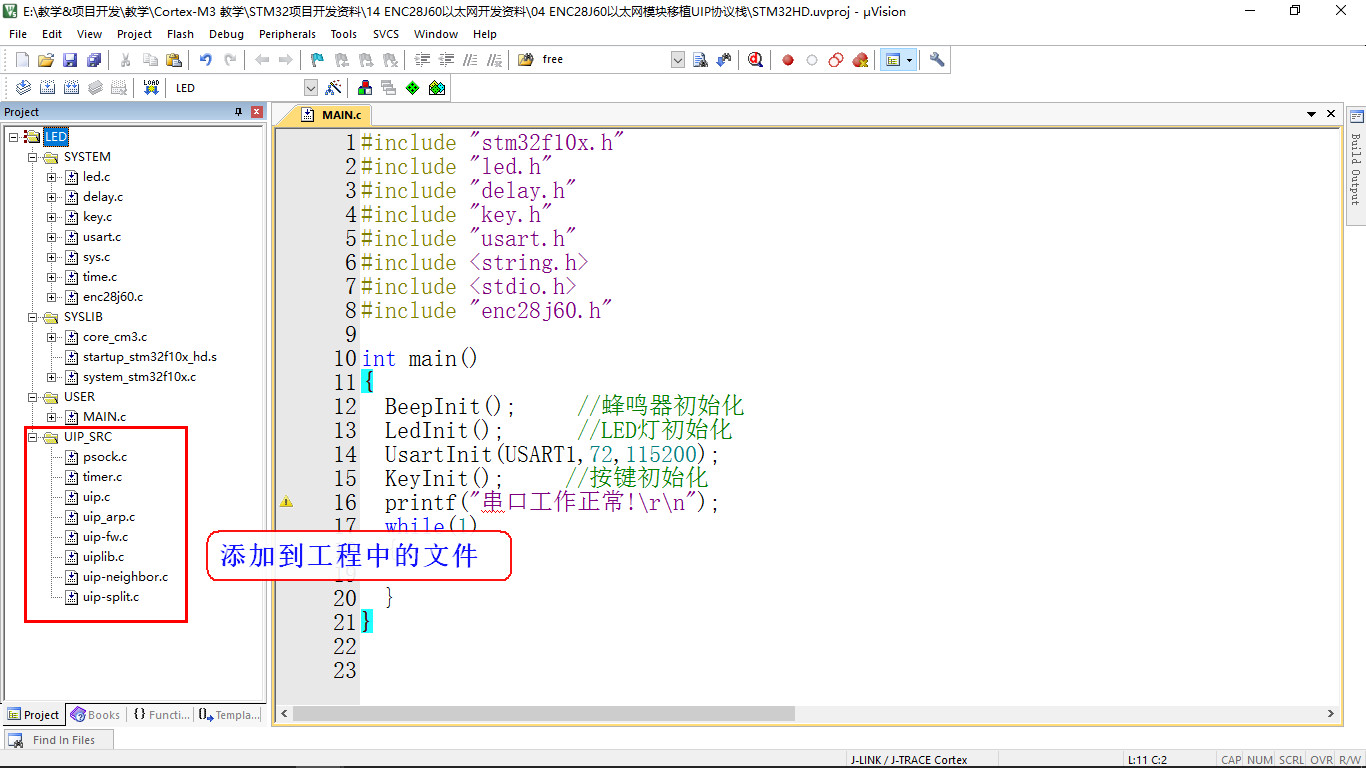This screenshot has width=1366, height=768.
Task: Open the Configuration wrench icon
Action: (x=937, y=60)
